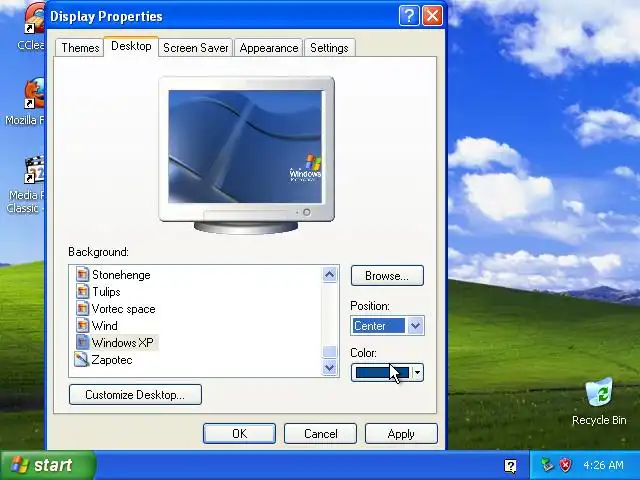Click the Windows XP wallpaper icon

82,342
